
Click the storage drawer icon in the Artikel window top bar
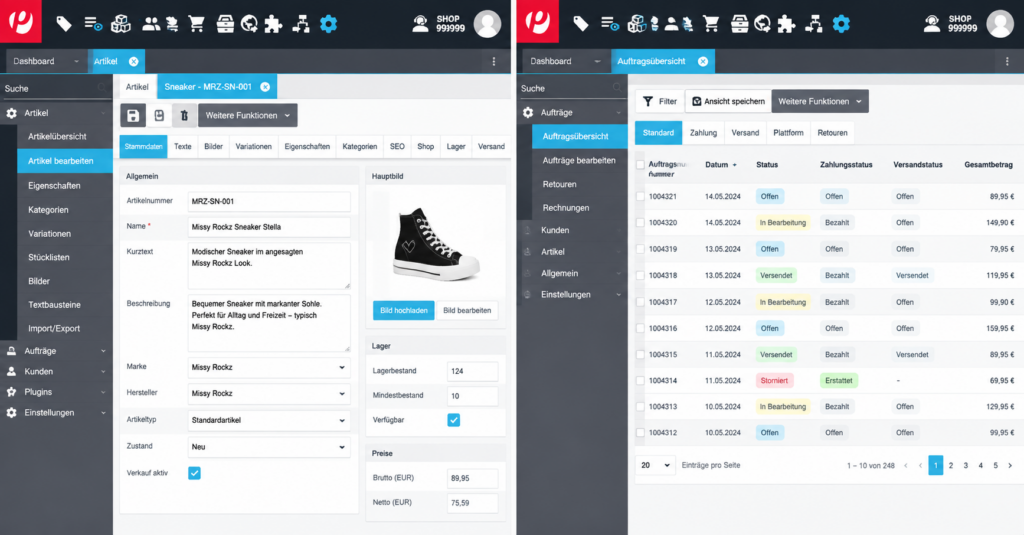coord(225,24)
